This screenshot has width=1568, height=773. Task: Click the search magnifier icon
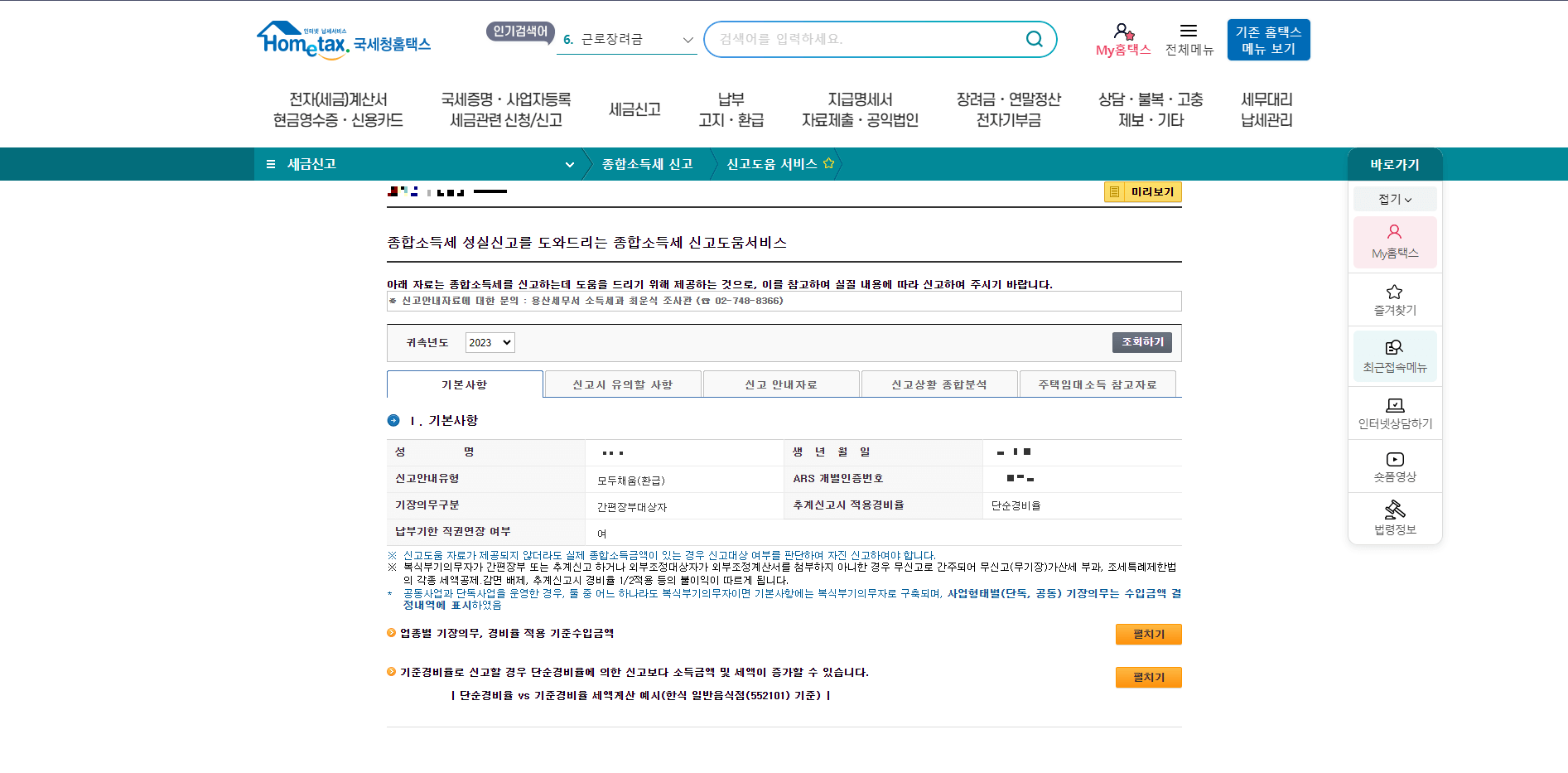(x=1034, y=38)
